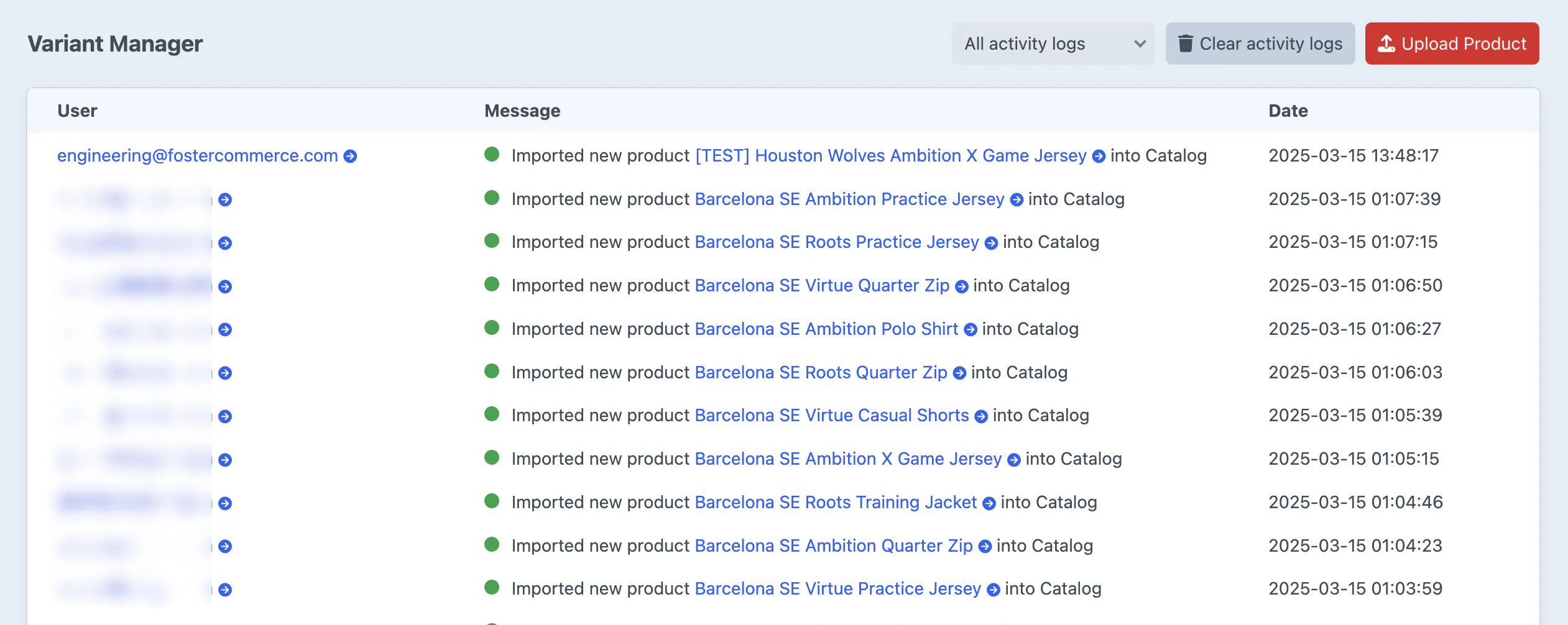
Task: Click arrow icon after Barcelona SE Roots Training Jacket
Action: pyautogui.click(x=989, y=503)
